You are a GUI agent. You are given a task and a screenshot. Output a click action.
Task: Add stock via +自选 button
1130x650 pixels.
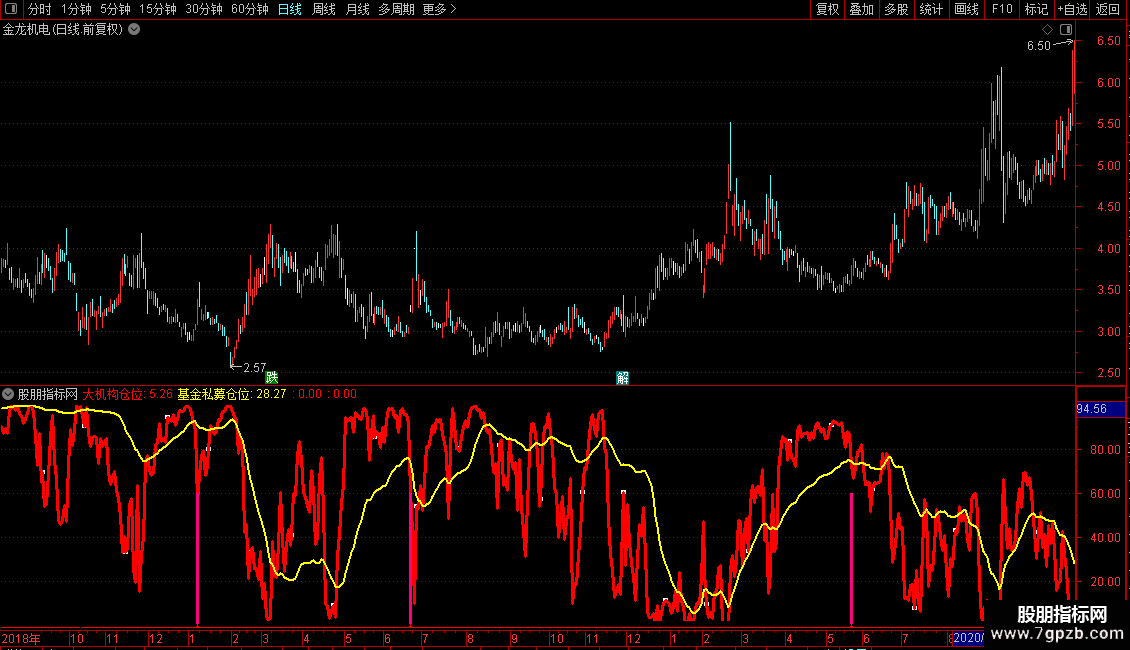coord(1072,9)
